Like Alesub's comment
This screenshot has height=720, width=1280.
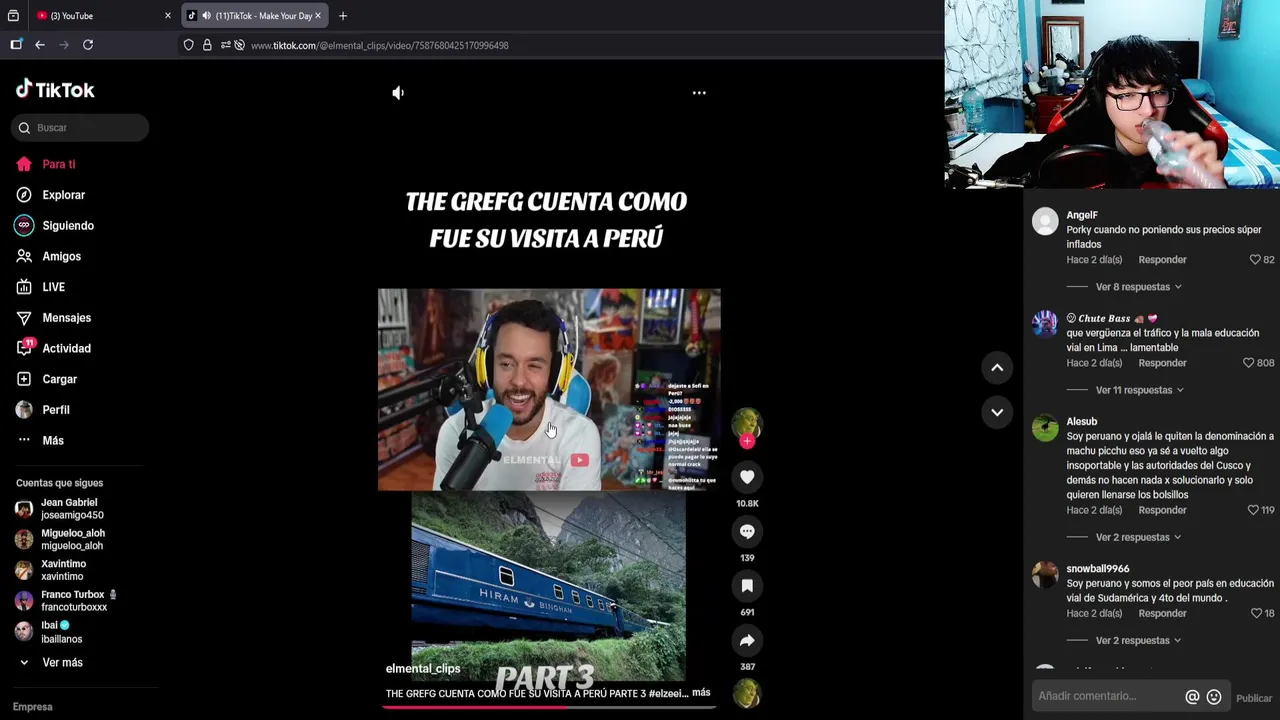(1253, 510)
